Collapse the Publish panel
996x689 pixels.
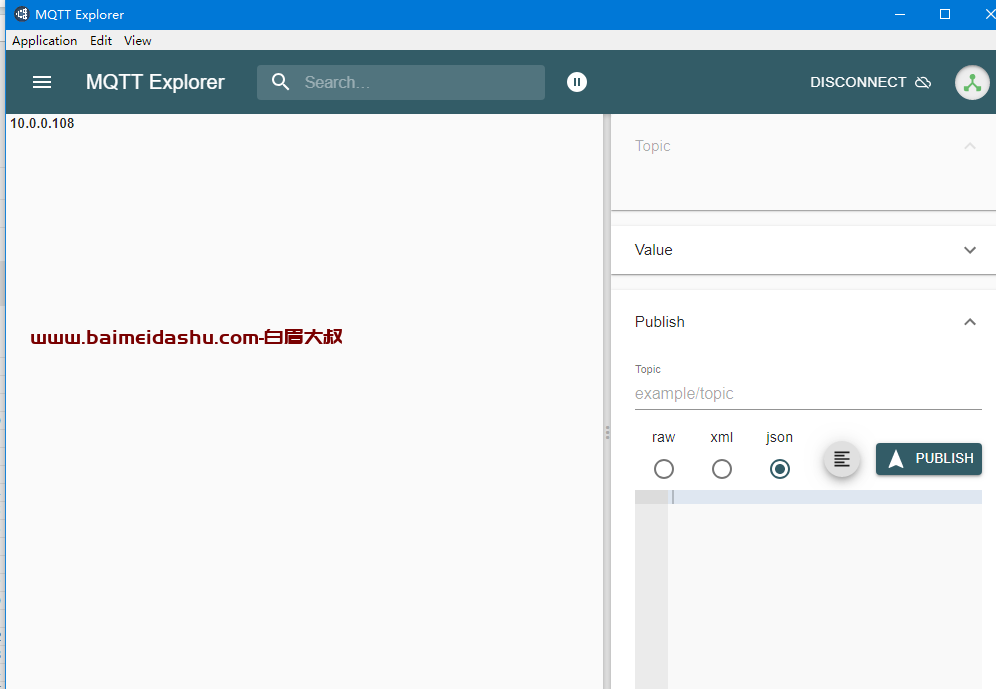pyautogui.click(x=970, y=322)
